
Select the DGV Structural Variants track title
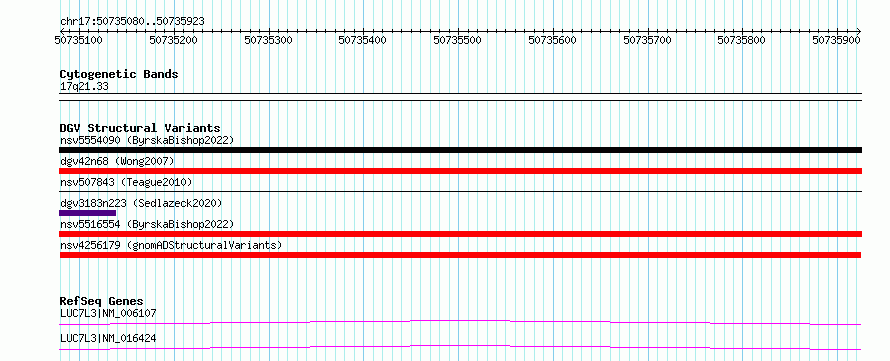(140, 128)
